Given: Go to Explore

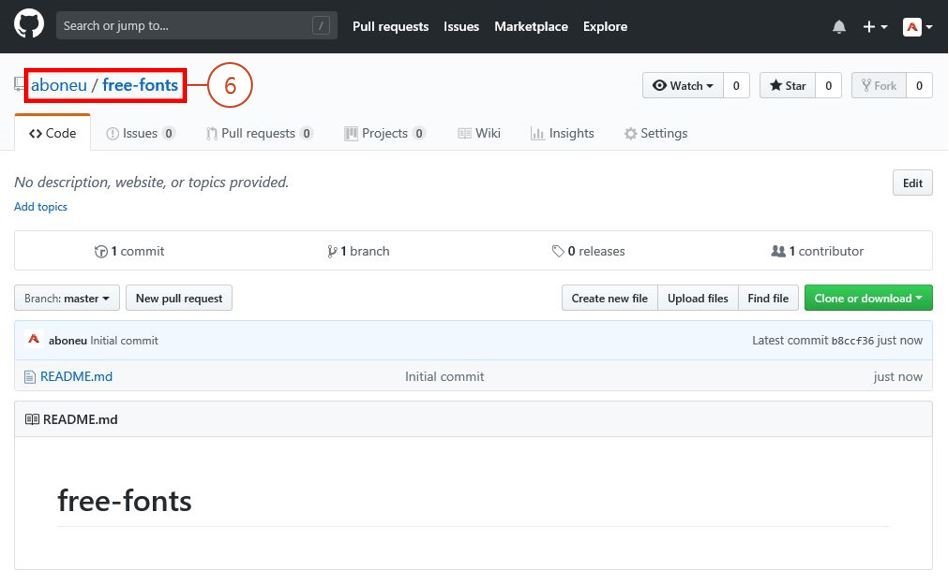Looking at the screenshot, I should [605, 27].
